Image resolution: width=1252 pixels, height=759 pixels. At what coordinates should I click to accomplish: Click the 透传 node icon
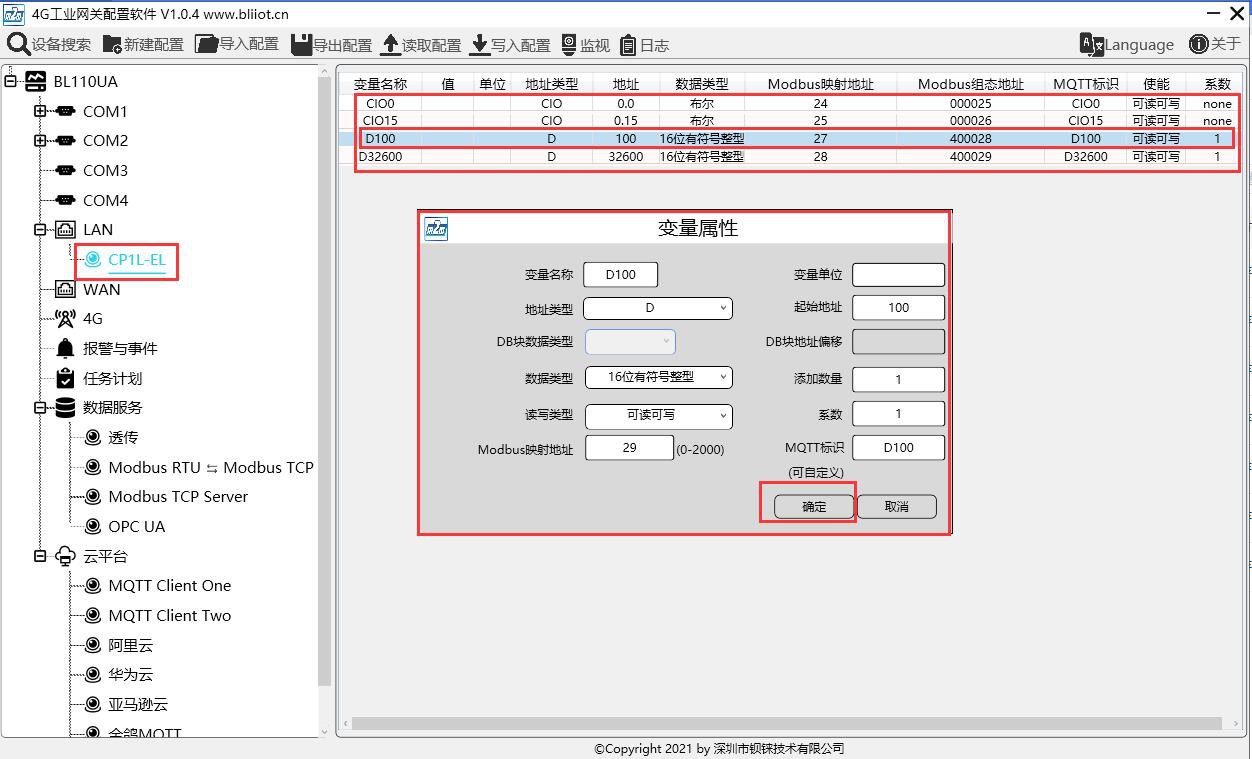point(93,437)
